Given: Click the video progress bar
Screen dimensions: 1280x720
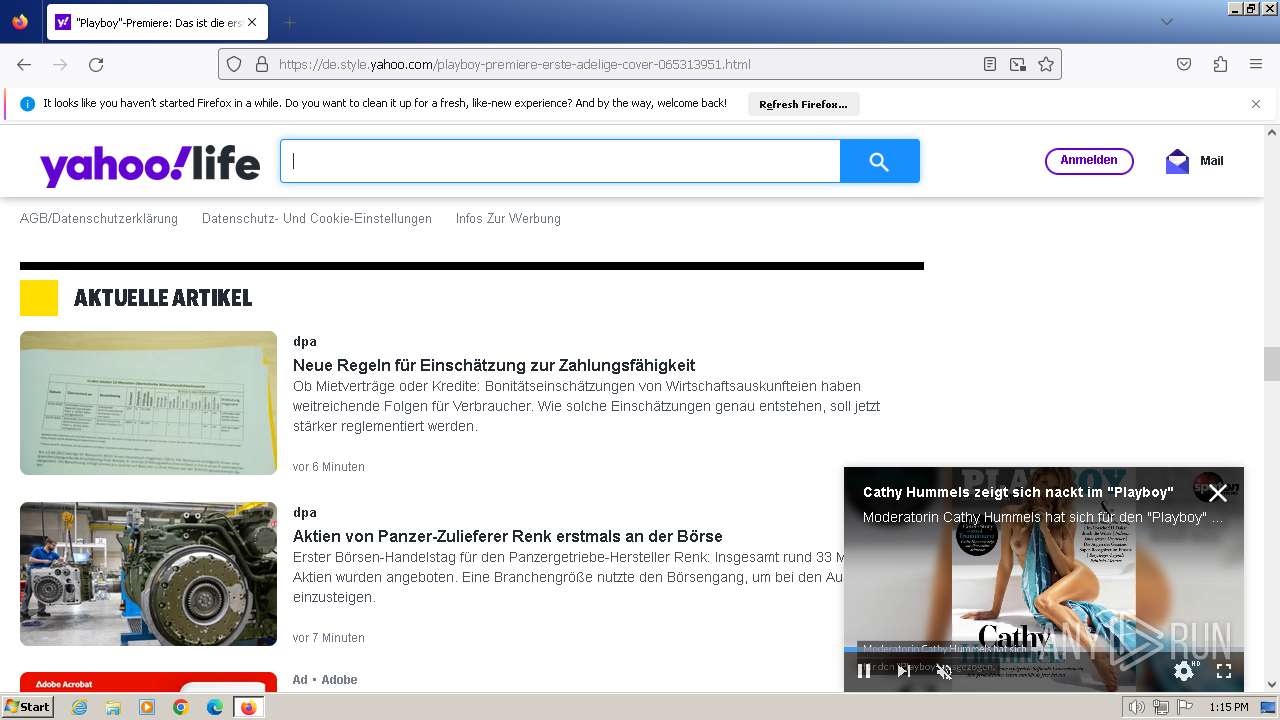Looking at the screenshot, I should (1044, 650).
